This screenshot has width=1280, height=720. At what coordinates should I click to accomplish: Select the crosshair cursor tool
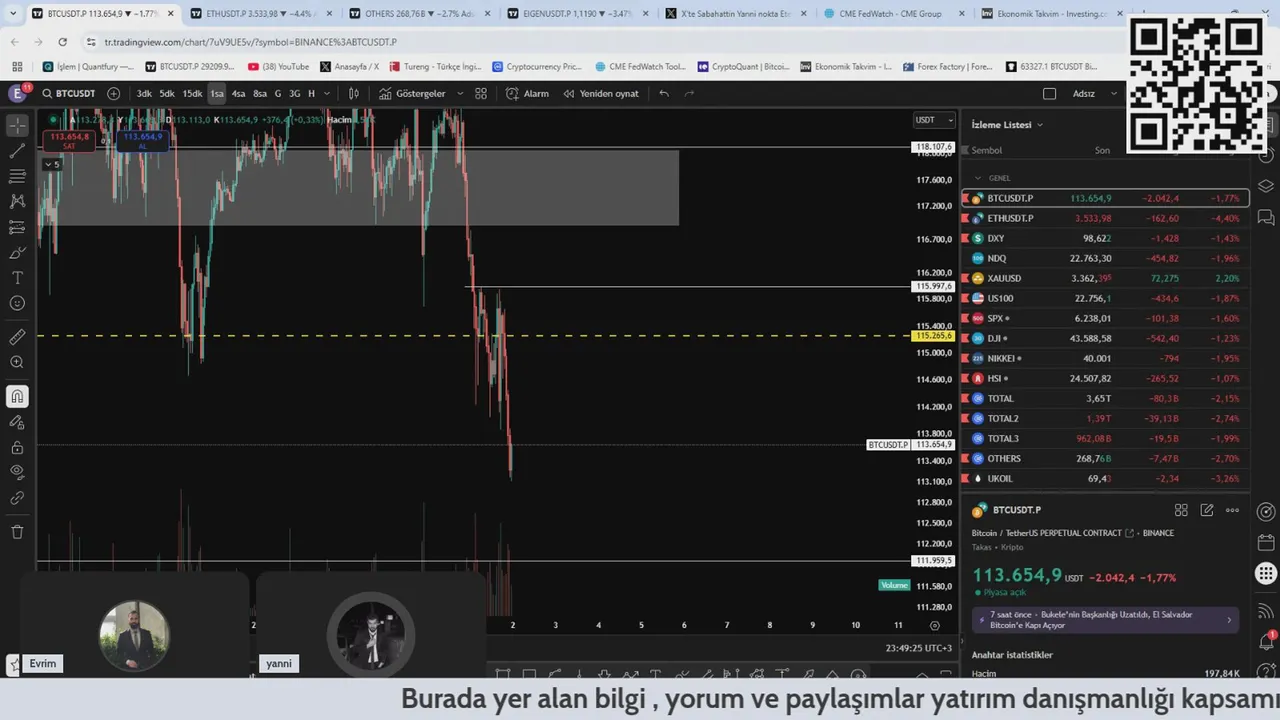point(17,126)
